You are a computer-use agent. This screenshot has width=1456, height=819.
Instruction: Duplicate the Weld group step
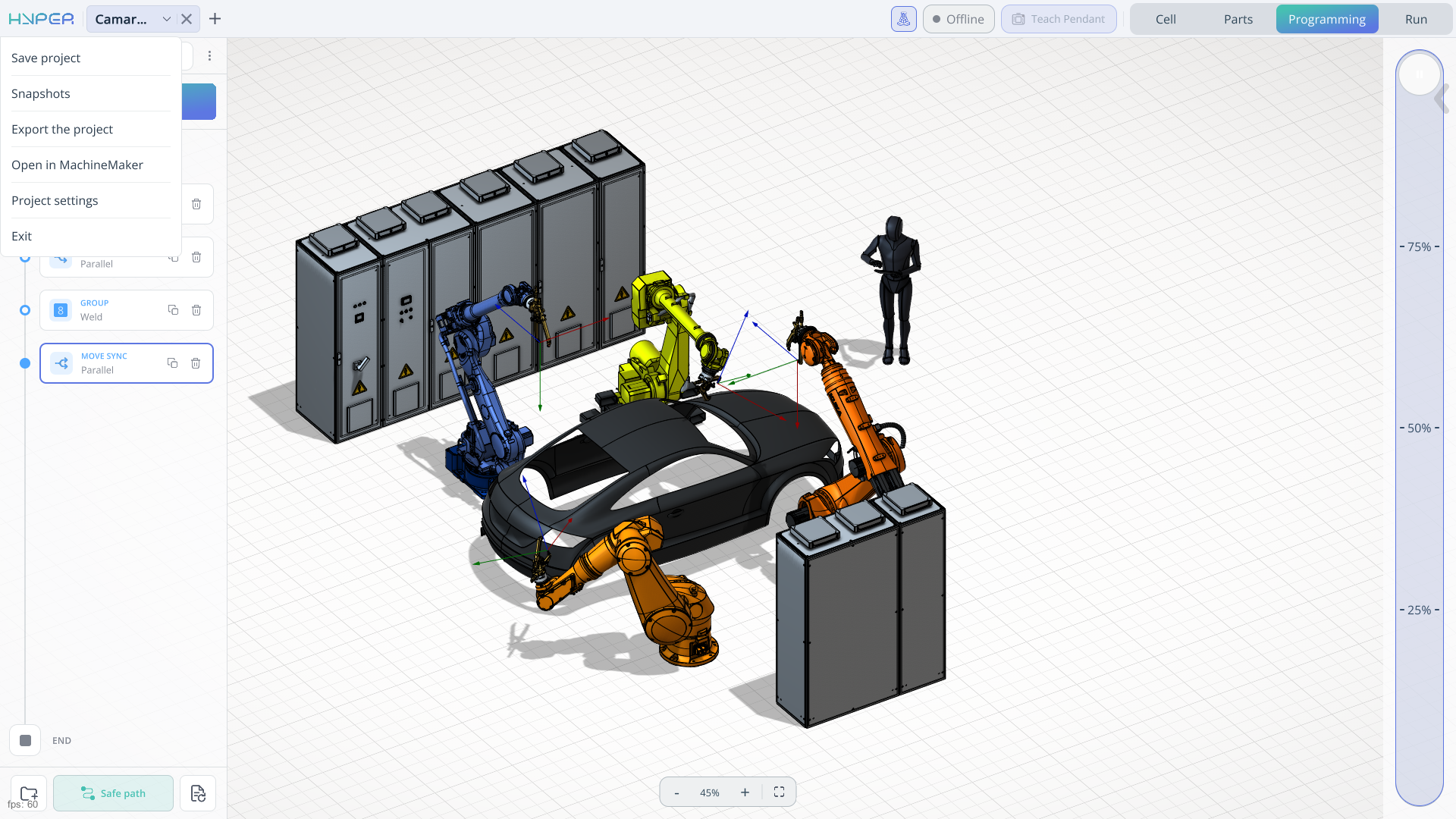click(173, 310)
